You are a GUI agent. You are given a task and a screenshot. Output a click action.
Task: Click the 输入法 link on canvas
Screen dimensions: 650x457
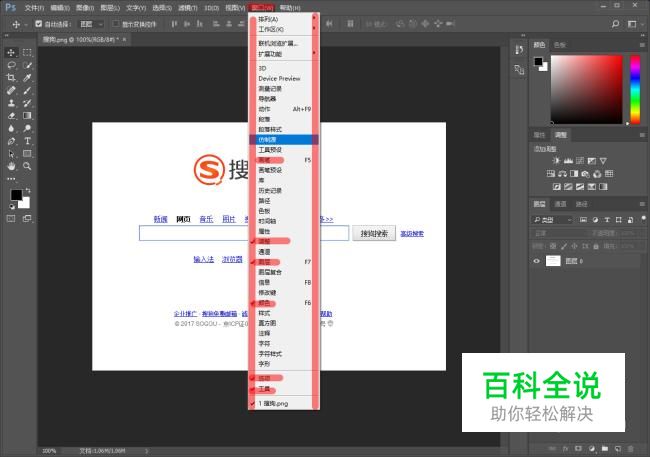[204, 259]
